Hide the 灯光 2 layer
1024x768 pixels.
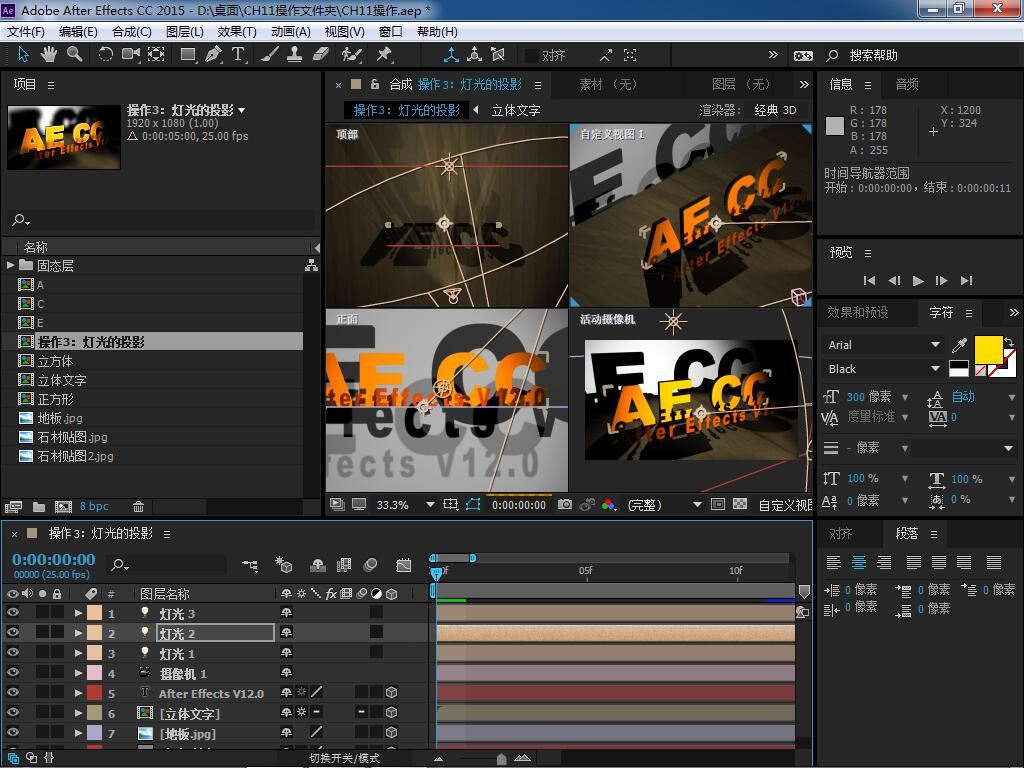coord(12,632)
